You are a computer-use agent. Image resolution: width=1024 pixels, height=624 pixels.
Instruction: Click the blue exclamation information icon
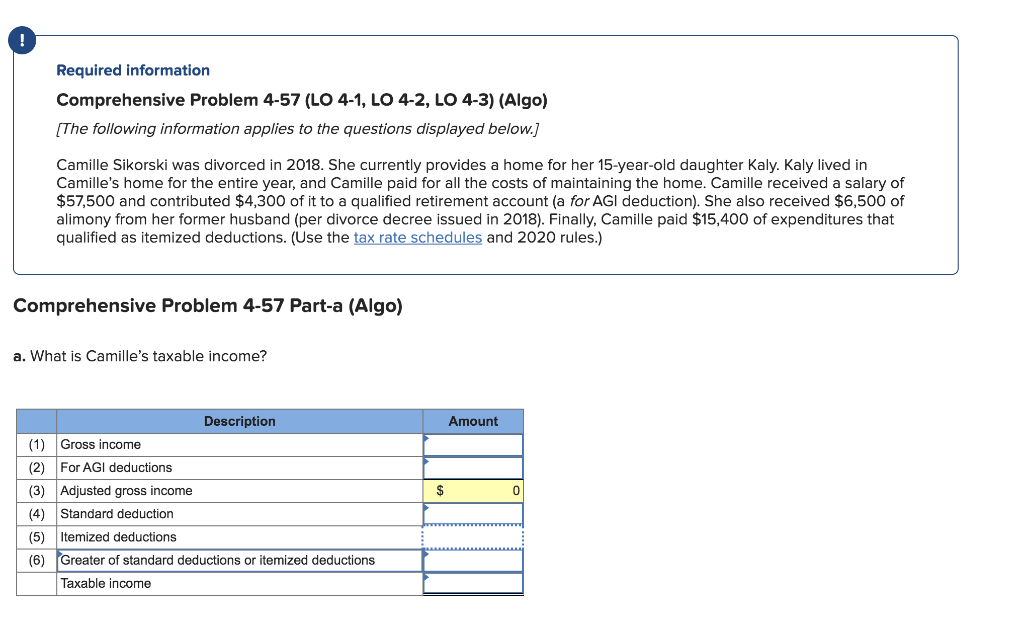[22, 40]
